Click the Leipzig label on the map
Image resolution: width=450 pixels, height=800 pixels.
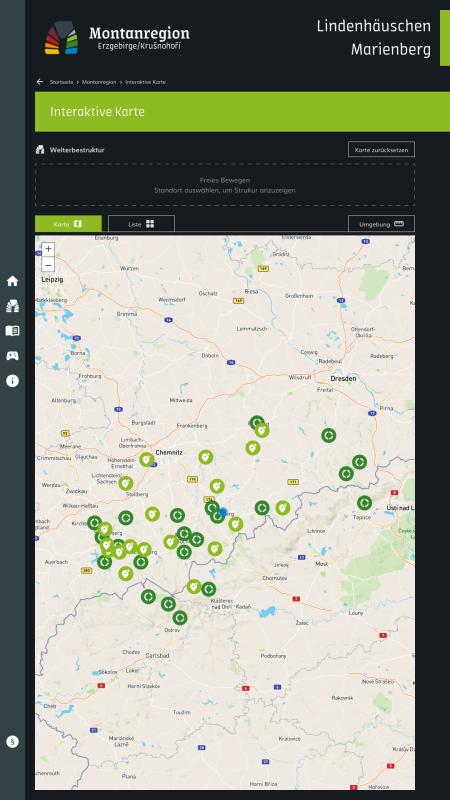point(52,280)
